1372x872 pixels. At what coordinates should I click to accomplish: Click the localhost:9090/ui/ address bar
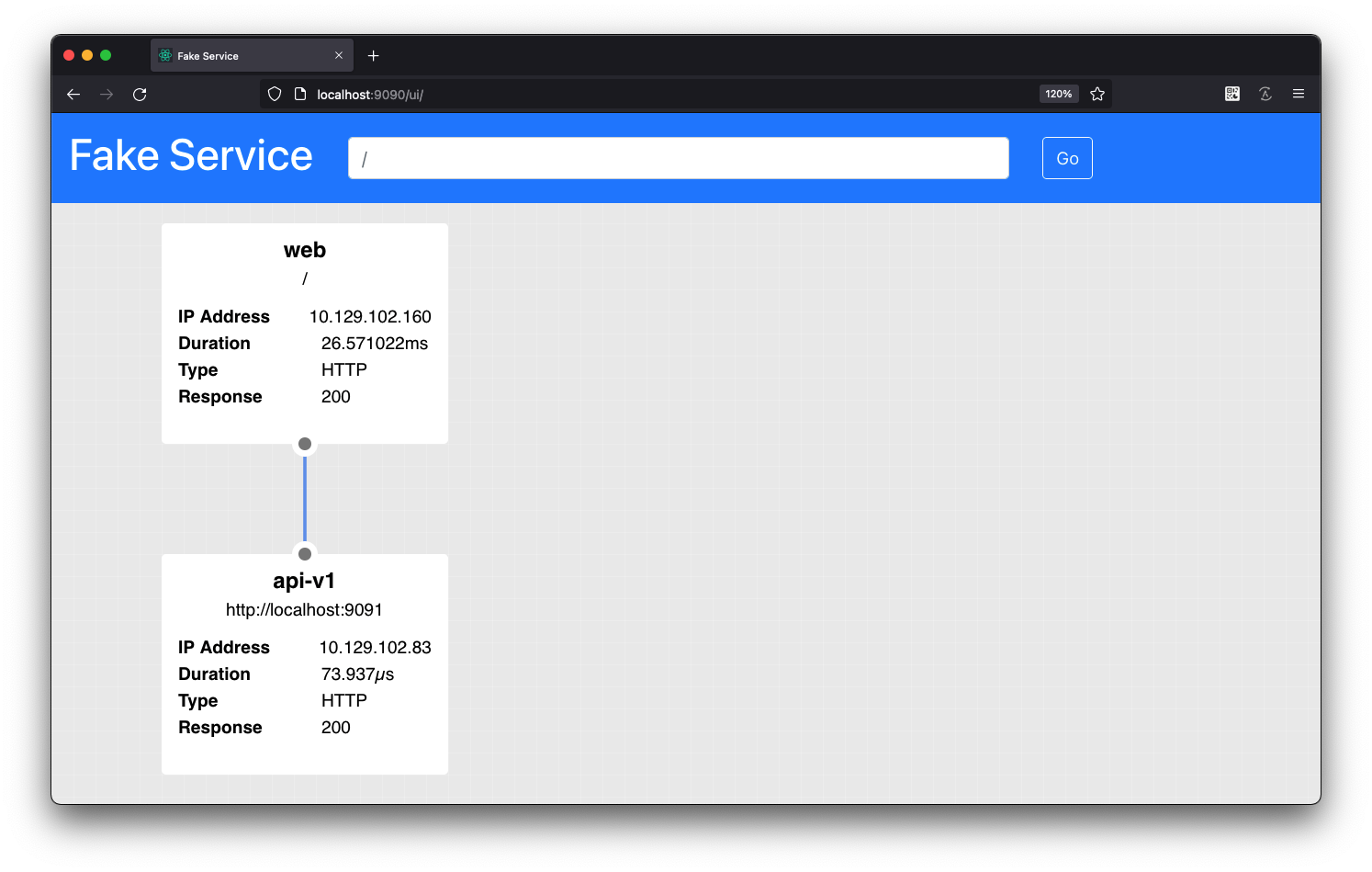click(x=643, y=95)
